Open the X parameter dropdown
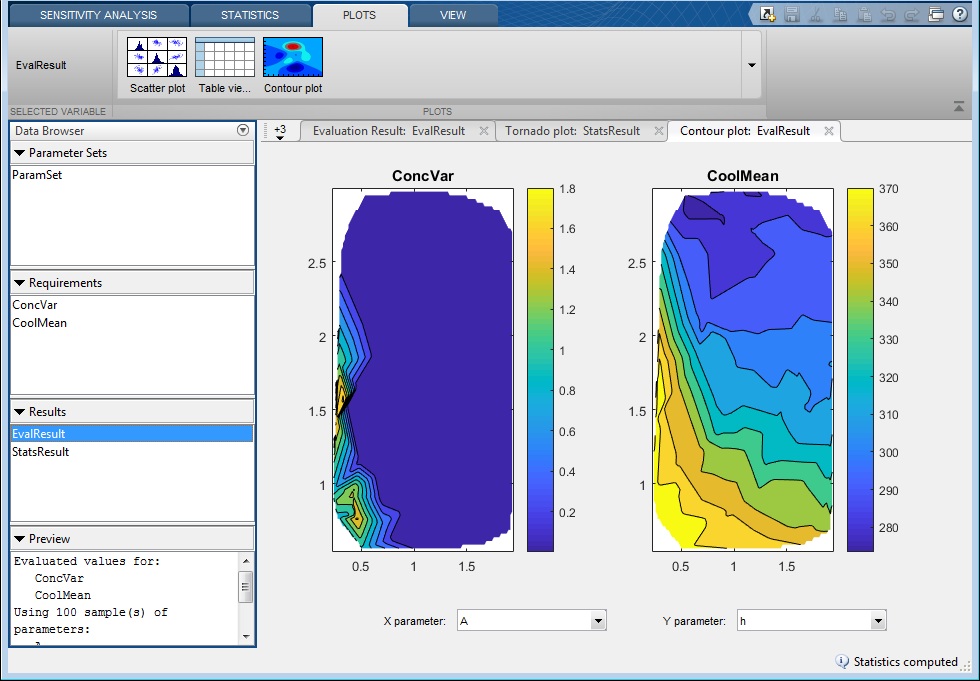The image size is (980, 681). [598, 621]
